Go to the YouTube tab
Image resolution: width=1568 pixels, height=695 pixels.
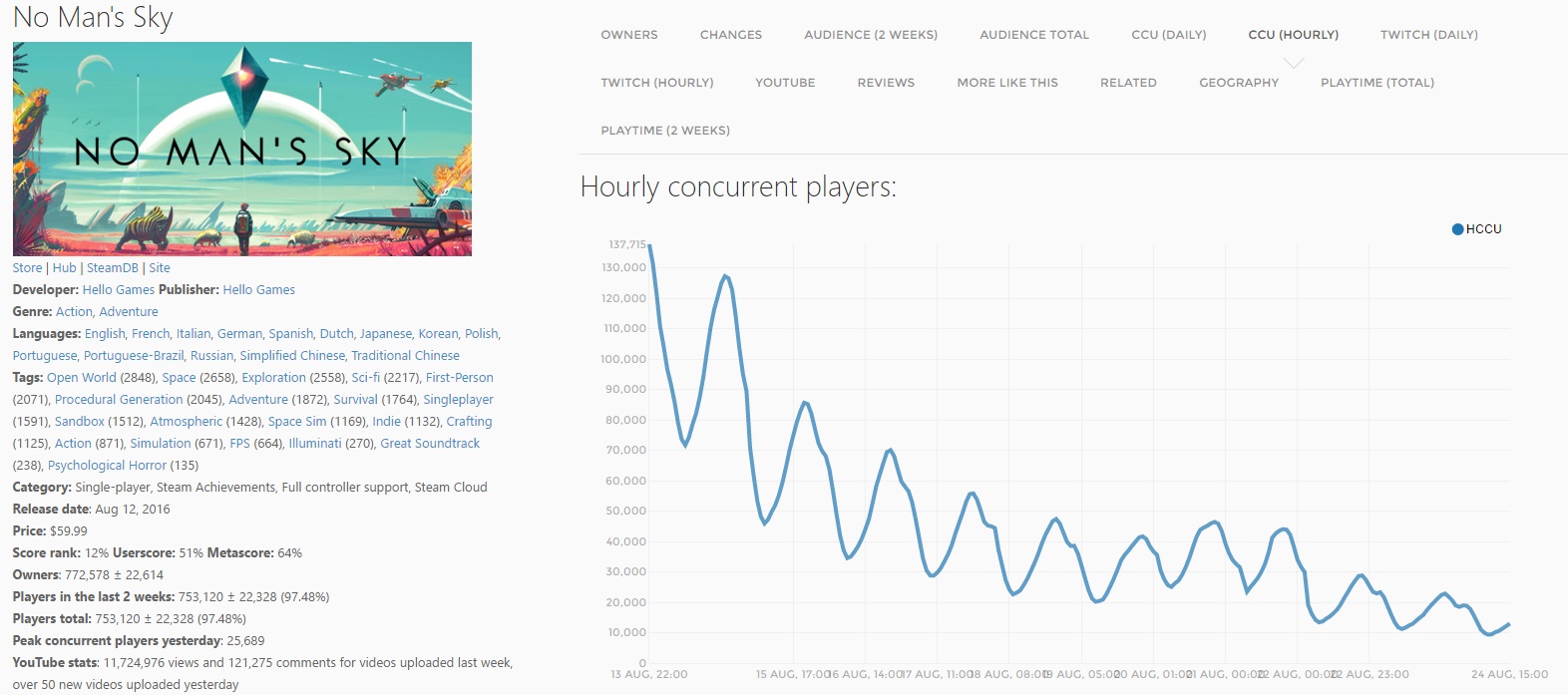click(x=785, y=83)
